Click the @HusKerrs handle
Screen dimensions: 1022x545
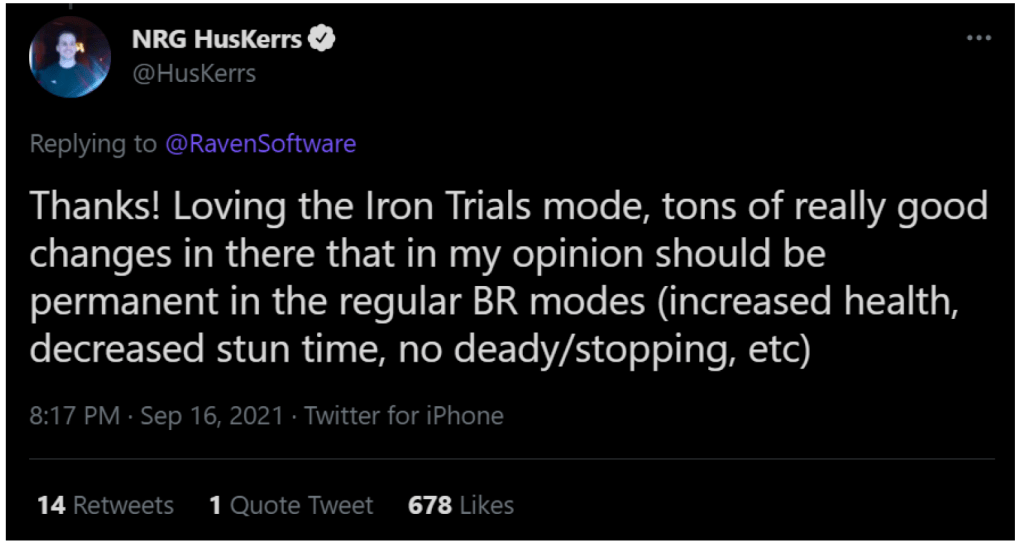(193, 73)
